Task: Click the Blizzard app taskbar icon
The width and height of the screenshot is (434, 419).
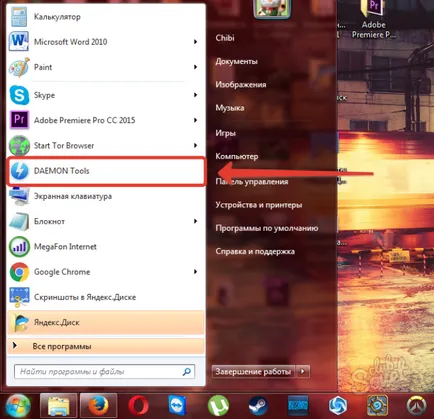Action: [x=298, y=406]
